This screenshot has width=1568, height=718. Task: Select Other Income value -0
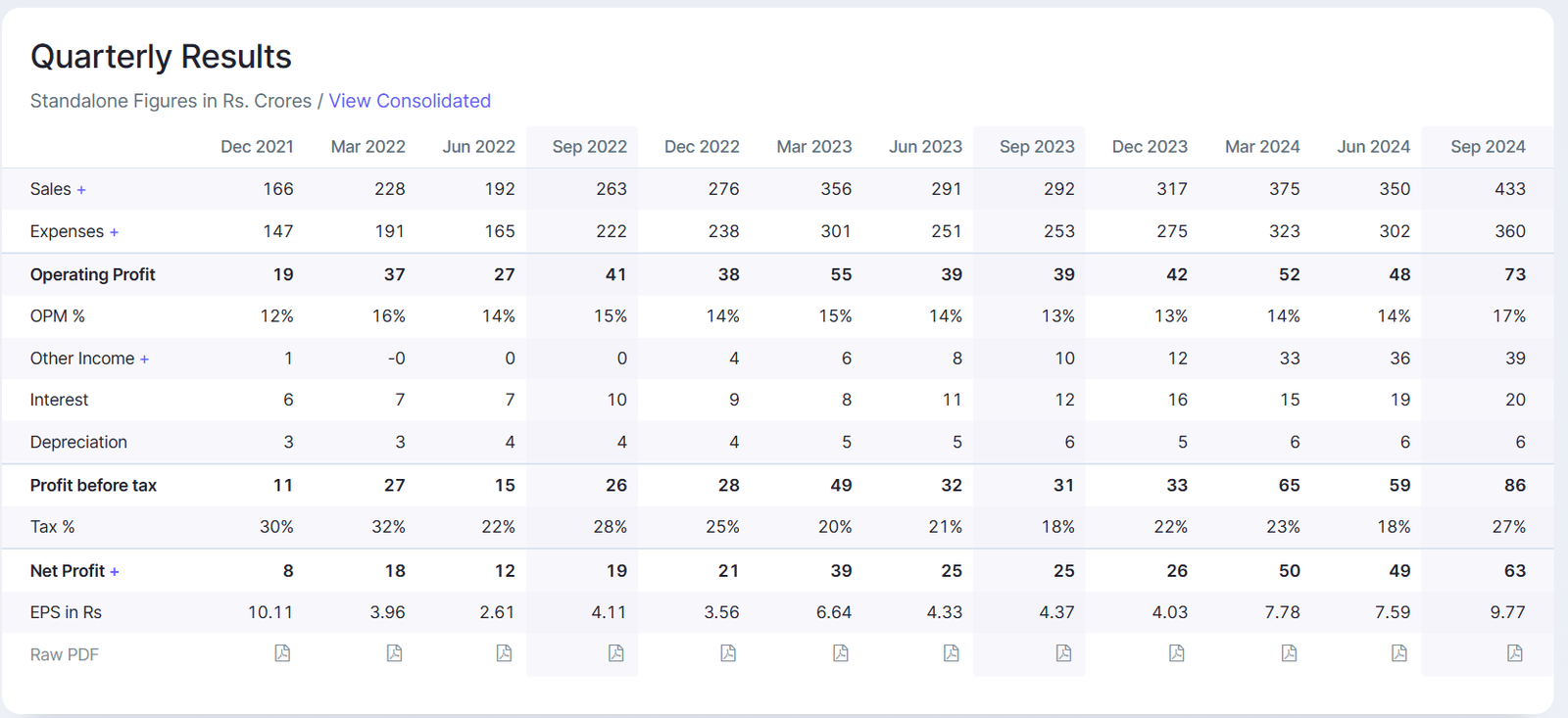(396, 359)
